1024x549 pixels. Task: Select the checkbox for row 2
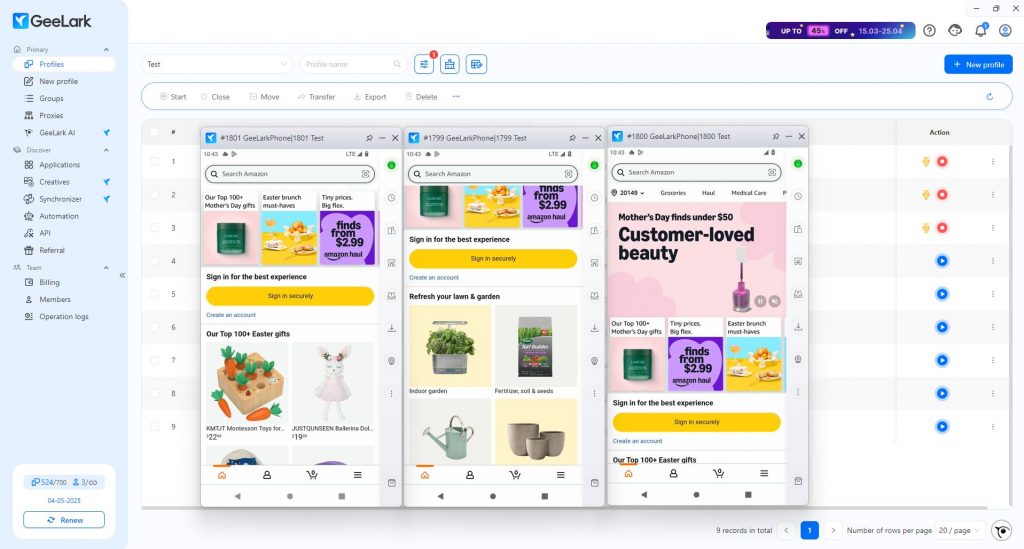pos(154,195)
